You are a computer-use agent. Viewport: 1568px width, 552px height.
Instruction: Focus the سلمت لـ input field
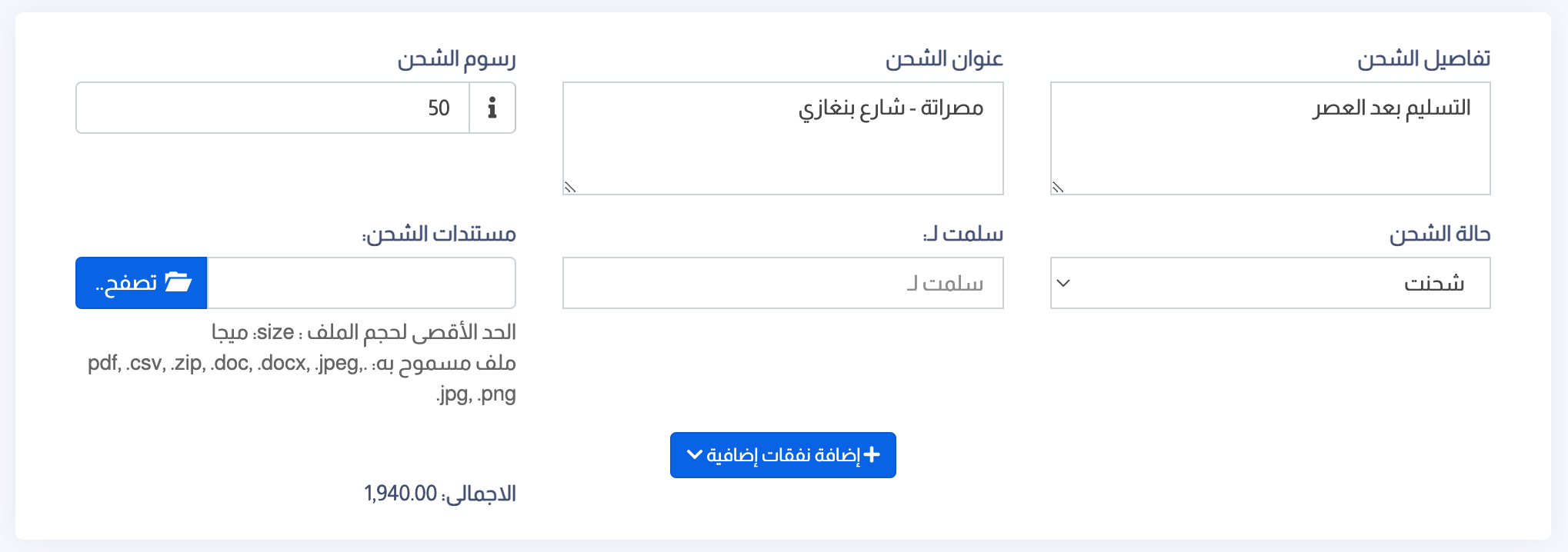[x=783, y=283]
